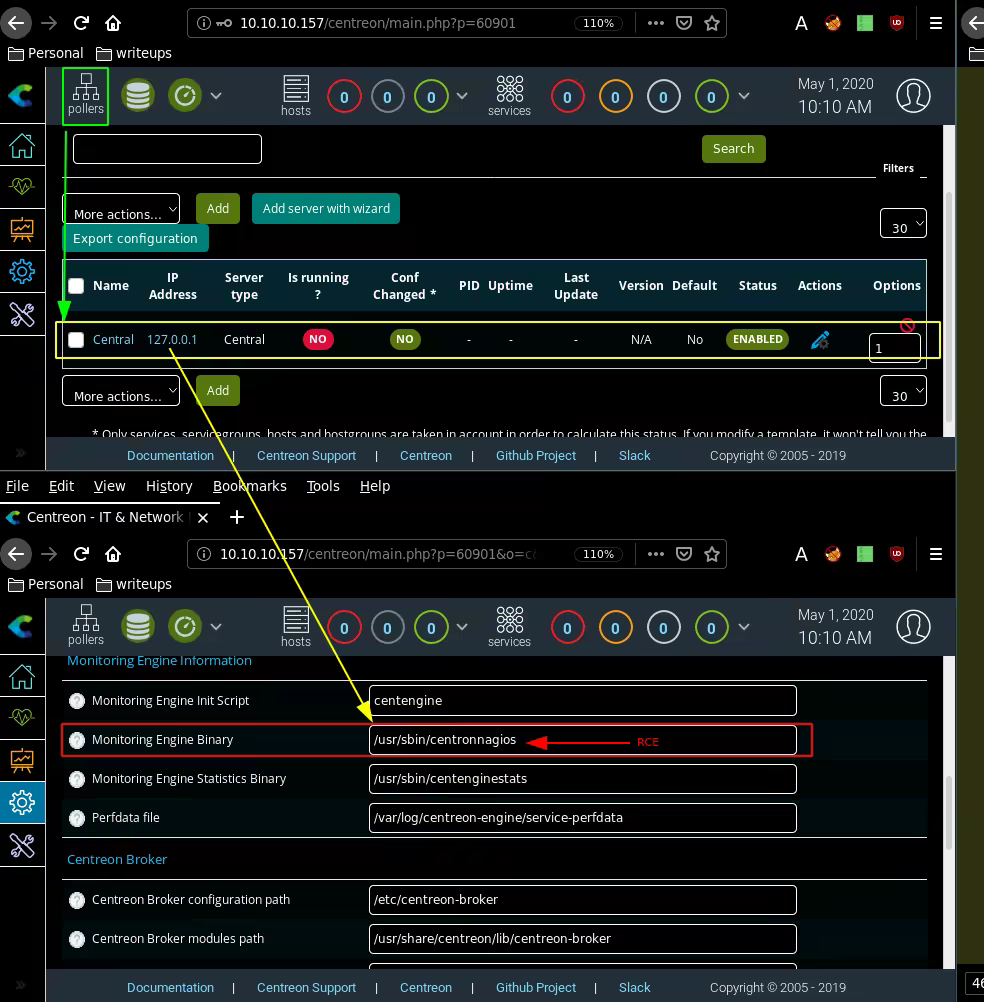Open the user profile icon at top right
This screenshot has height=1002, width=984.
tap(912, 96)
